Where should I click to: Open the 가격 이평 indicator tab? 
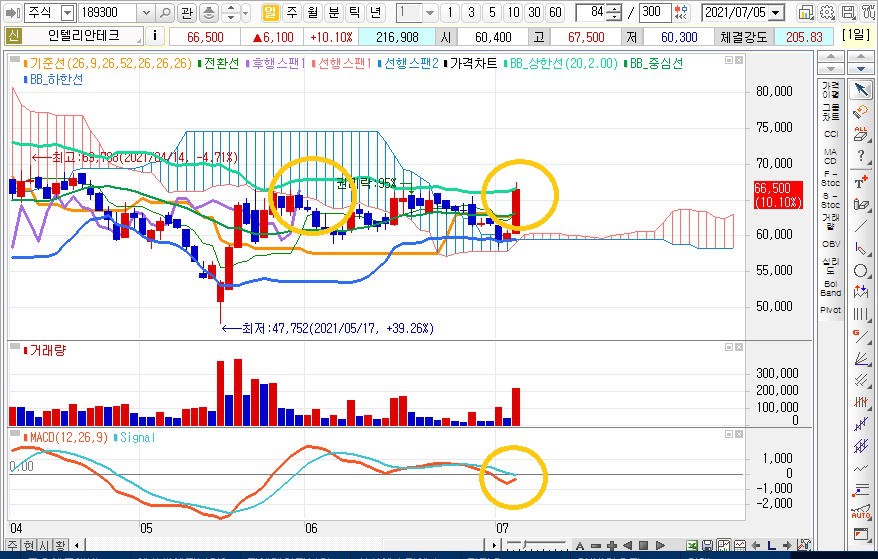pos(830,90)
